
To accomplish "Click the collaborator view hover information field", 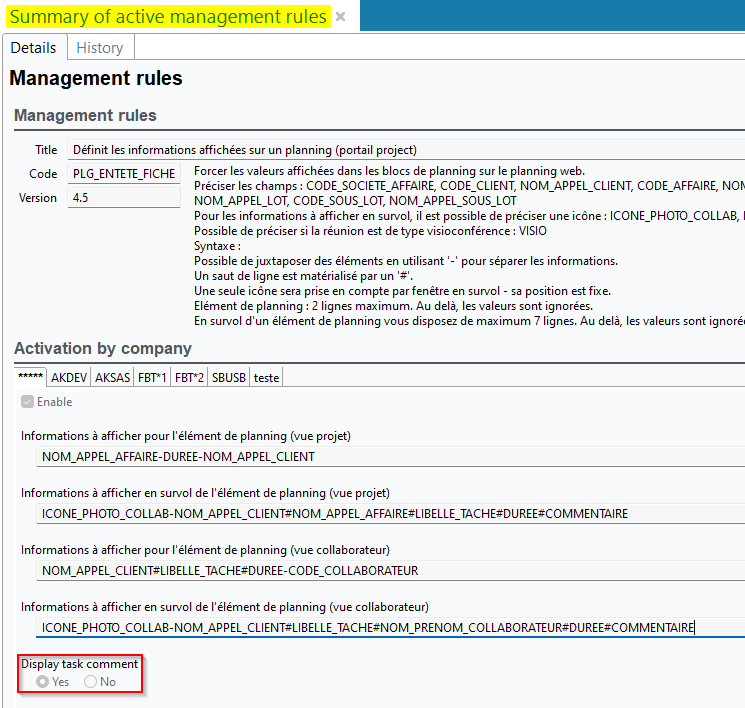I will point(390,628).
